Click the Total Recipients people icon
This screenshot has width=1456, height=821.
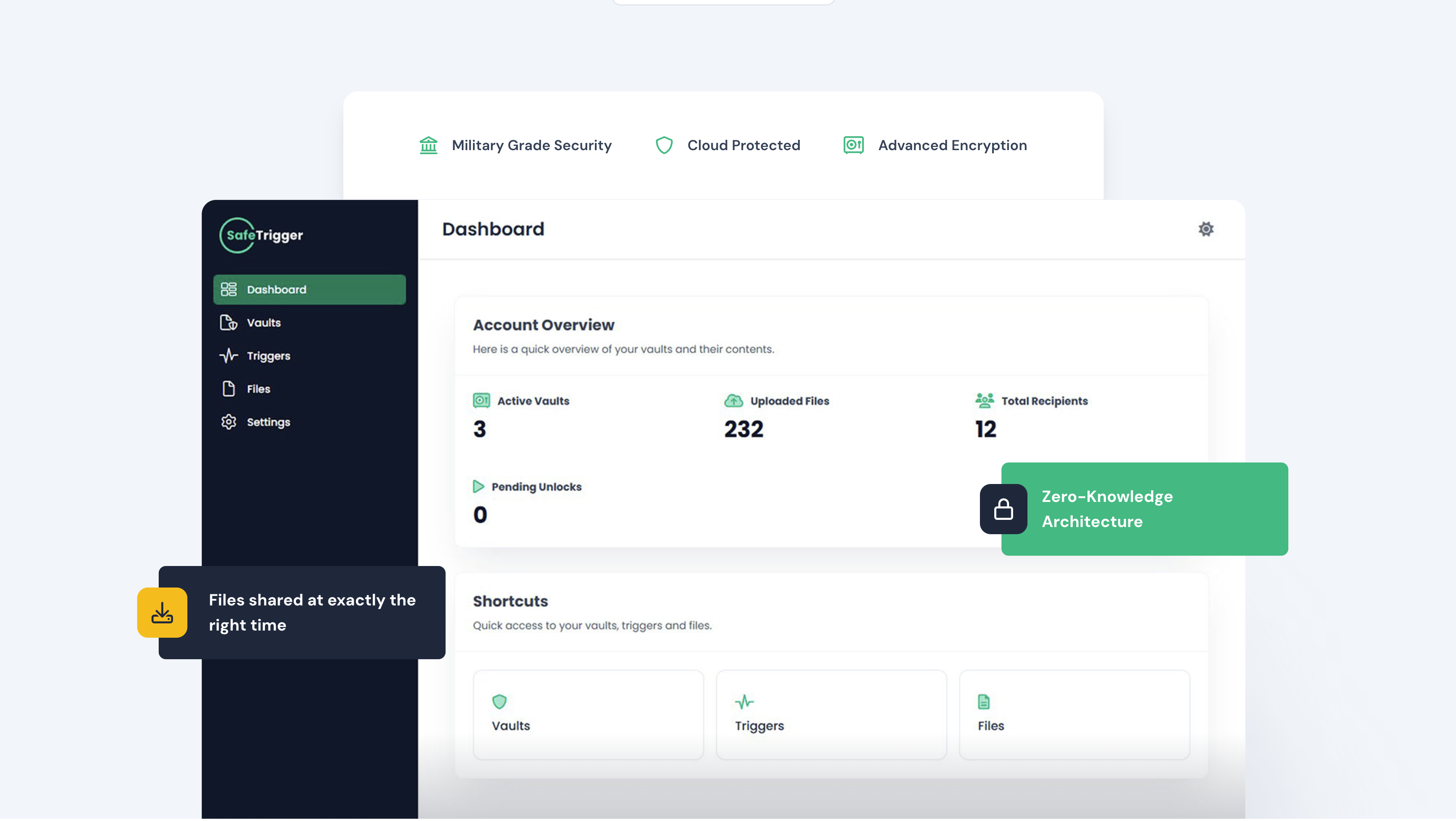[x=984, y=402]
